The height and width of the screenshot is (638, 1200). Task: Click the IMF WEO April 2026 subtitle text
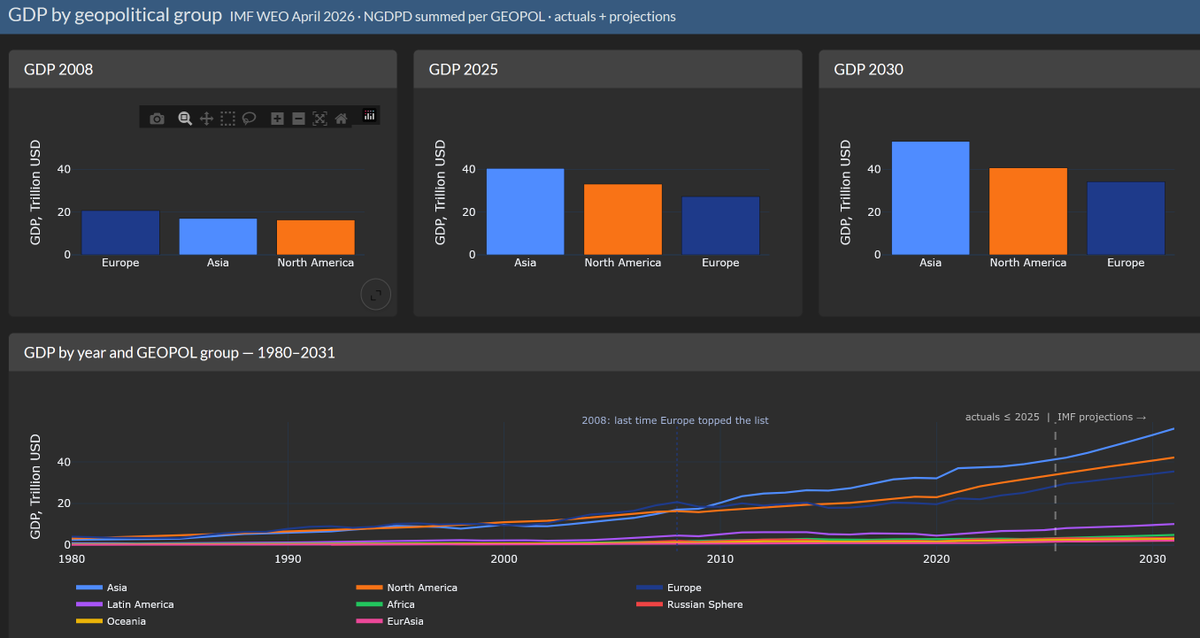tap(452, 17)
